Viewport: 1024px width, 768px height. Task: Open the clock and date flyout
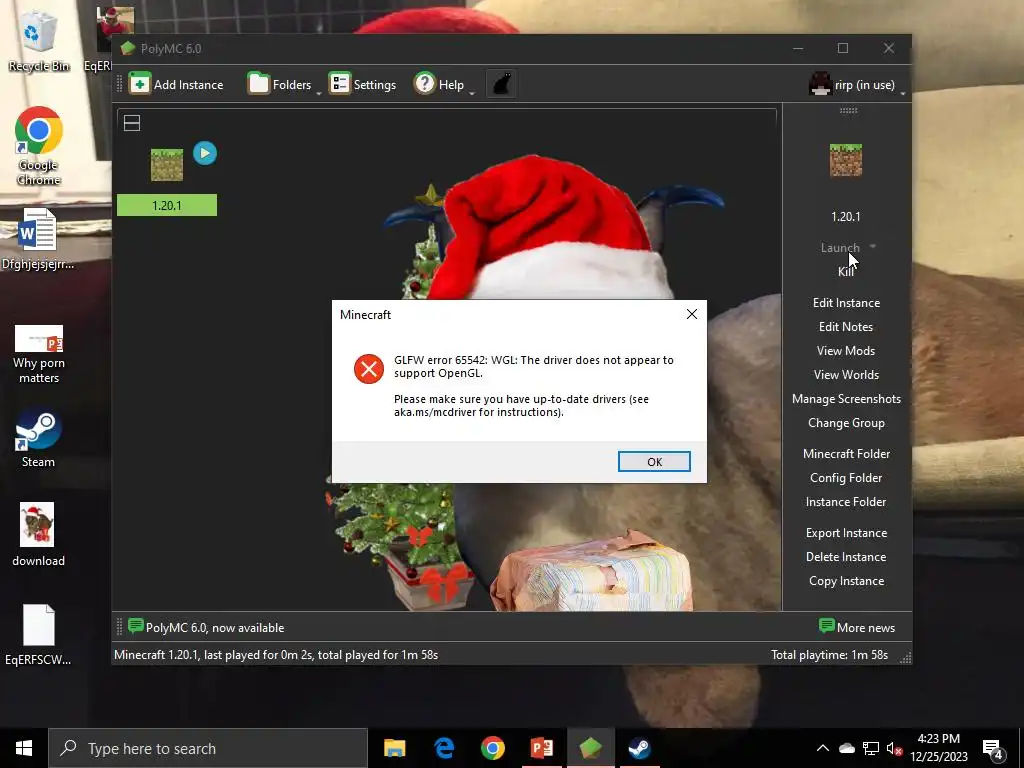[938, 748]
